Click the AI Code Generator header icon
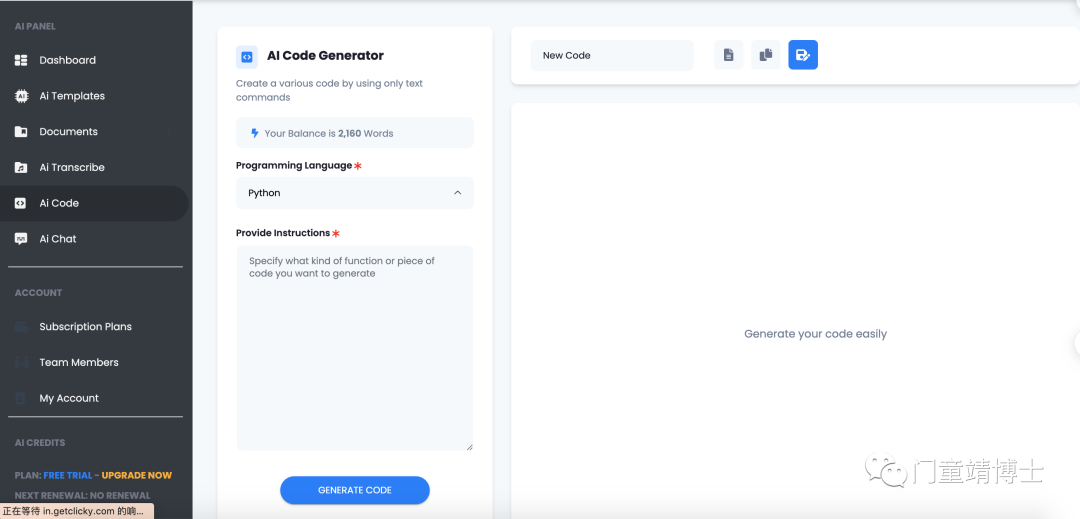The image size is (1080, 519). 247,56
